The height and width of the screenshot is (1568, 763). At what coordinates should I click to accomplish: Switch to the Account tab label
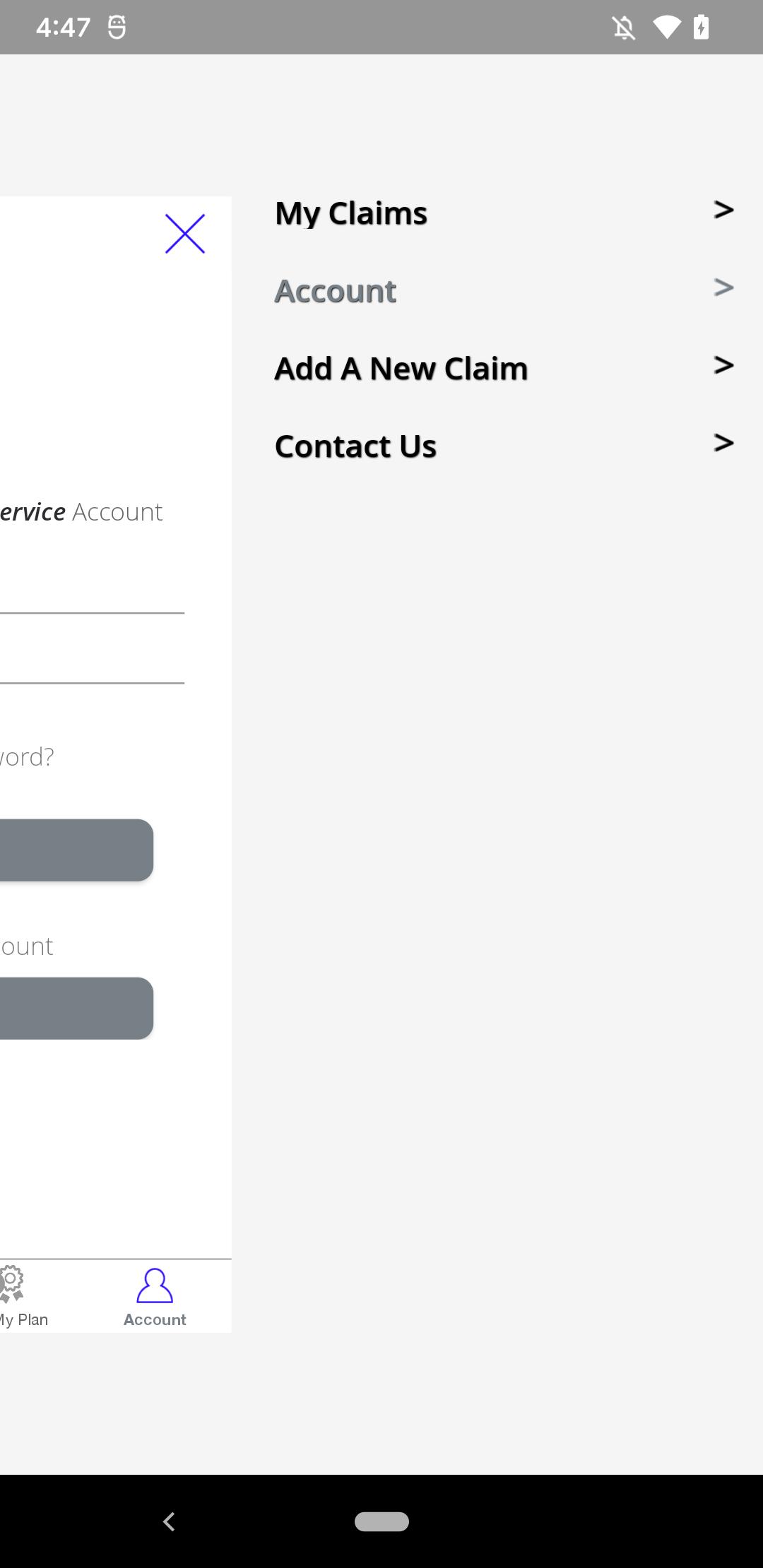point(155,1319)
